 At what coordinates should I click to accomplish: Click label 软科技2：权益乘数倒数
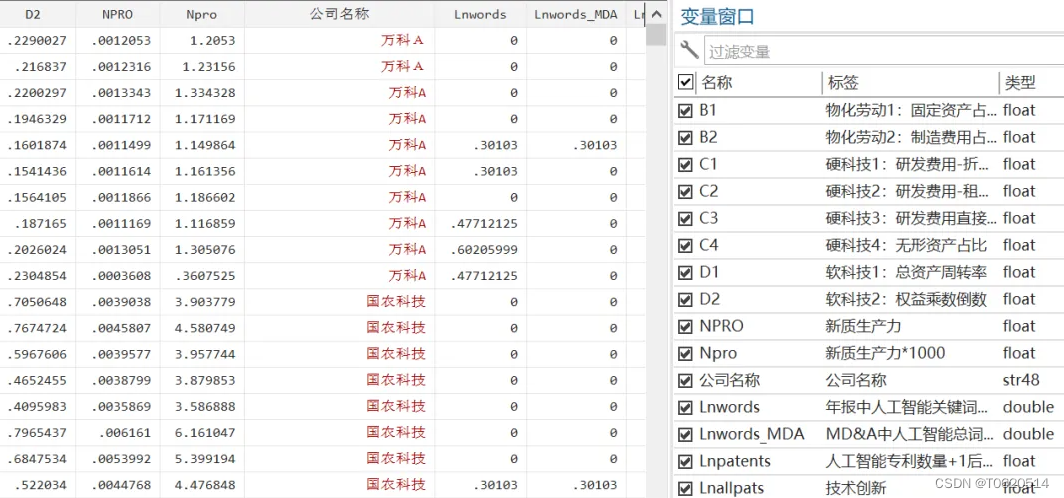click(x=906, y=299)
